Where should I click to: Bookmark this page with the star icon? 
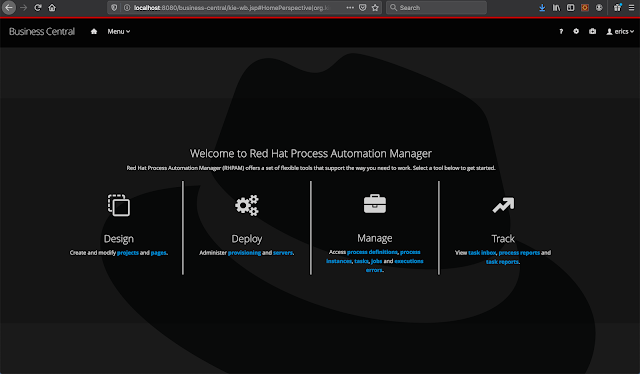click(x=375, y=8)
